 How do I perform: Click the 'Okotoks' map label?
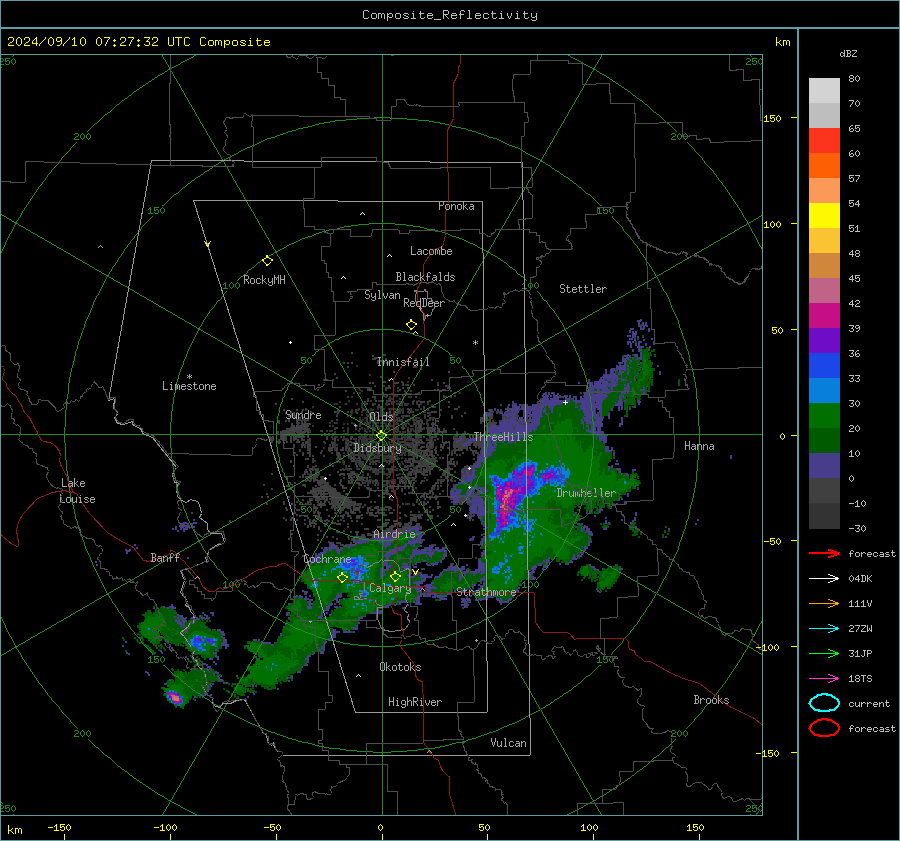[x=401, y=667]
